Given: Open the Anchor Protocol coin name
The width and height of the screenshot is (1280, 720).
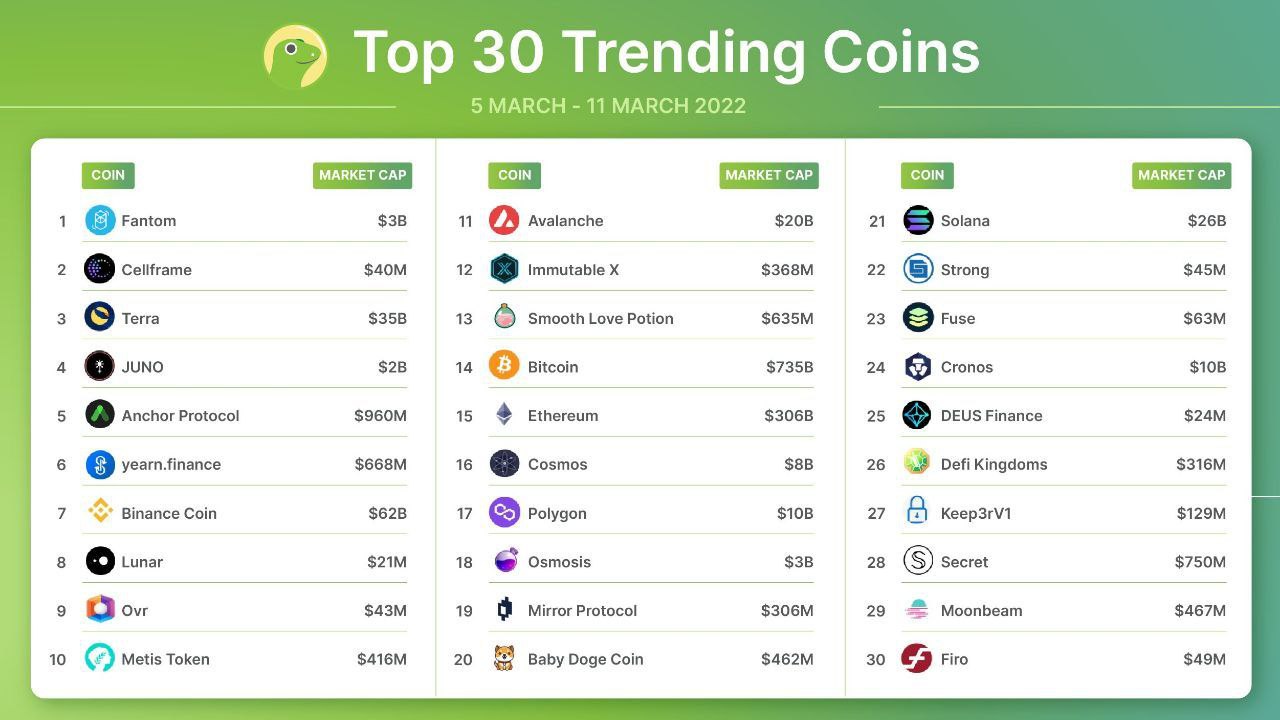Looking at the screenshot, I should [180, 415].
